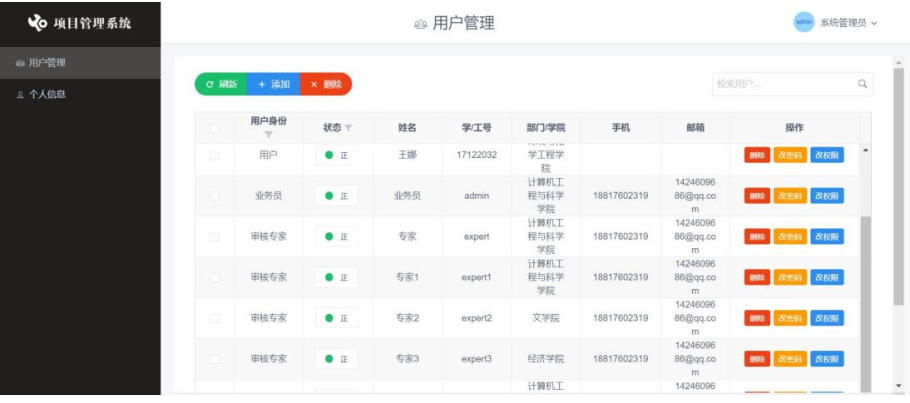Check the box for the expert row
This screenshot has width=910, height=403.
tap(214, 236)
